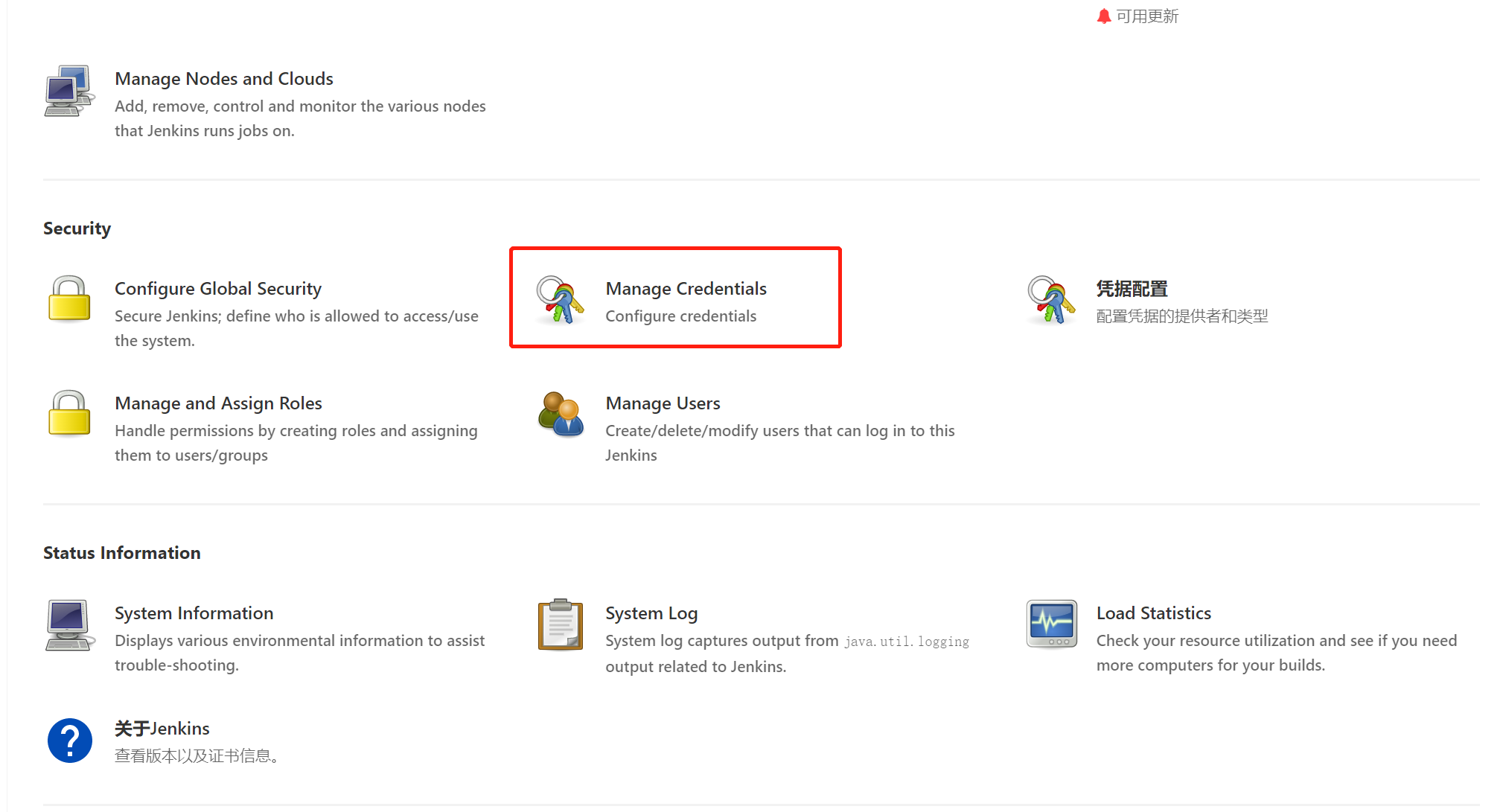
Task: Open the 凭据配置 link
Action: click(1132, 289)
